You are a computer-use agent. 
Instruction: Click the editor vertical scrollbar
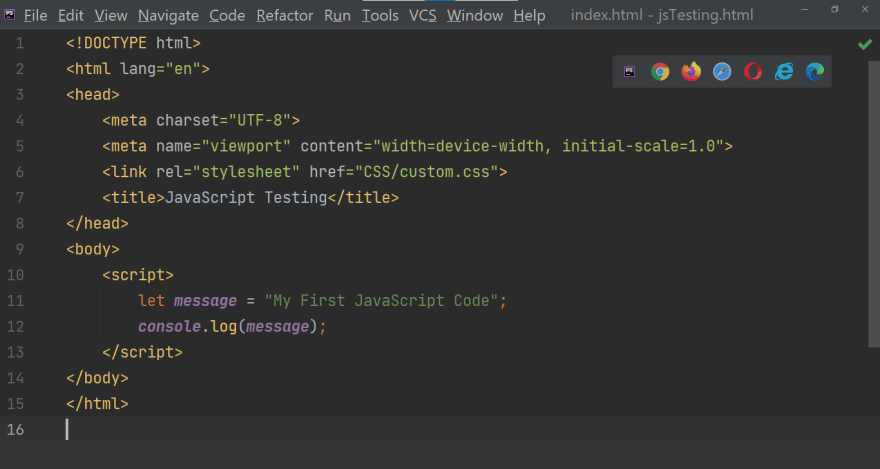(x=874, y=205)
